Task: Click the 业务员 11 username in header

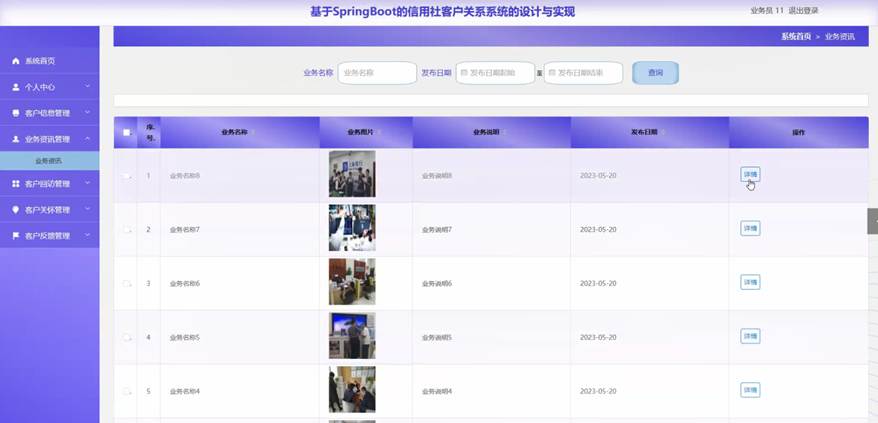Action: pos(767,11)
